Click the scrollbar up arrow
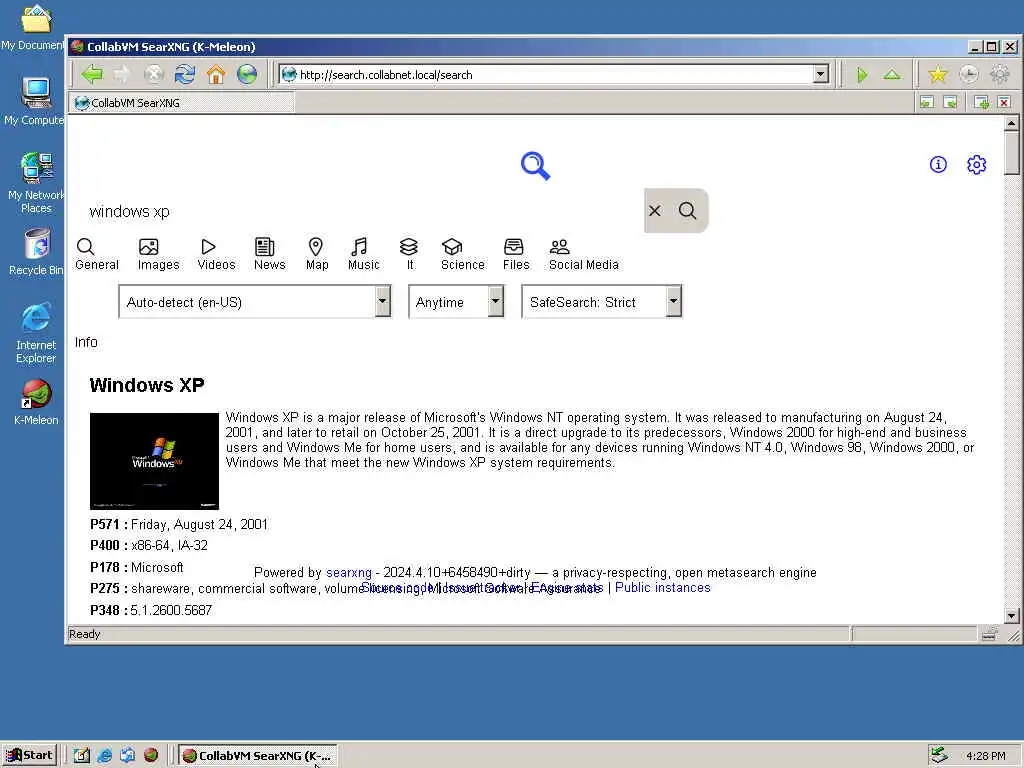This screenshot has height=768, width=1024. (x=1012, y=123)
